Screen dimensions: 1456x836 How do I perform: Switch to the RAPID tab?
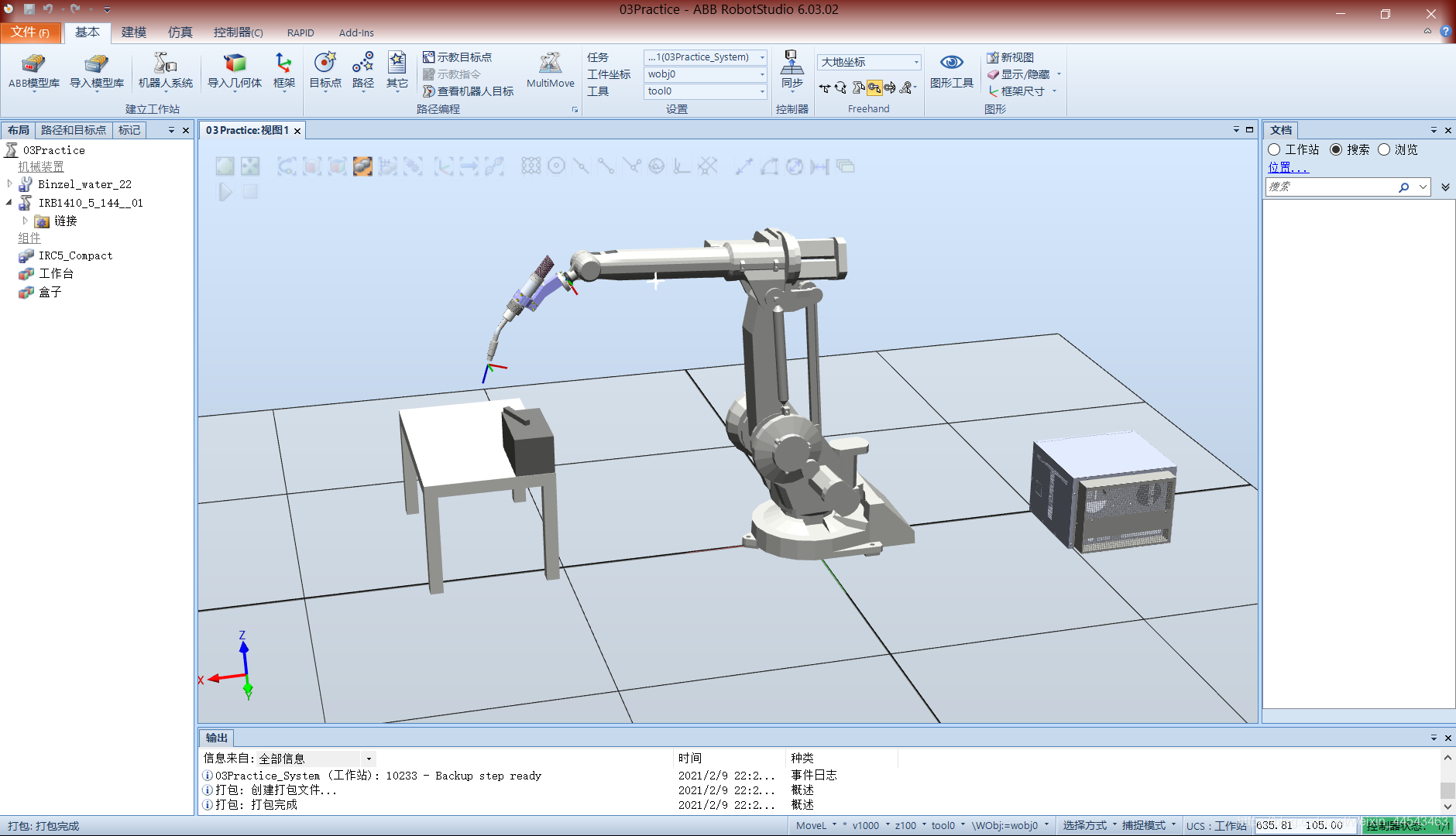coord(300,33)
